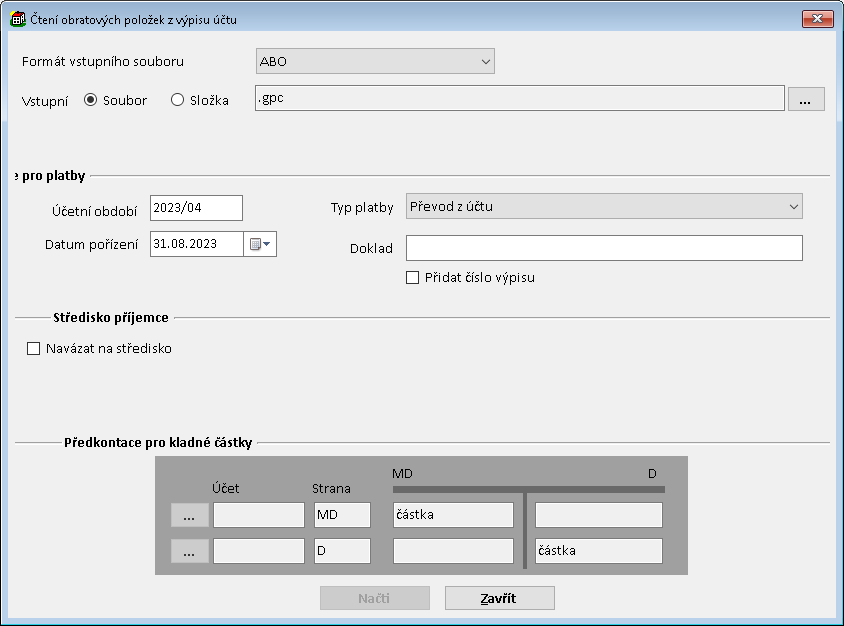Image resolution: width=844 pixels, height=626 pixels.
Task: Click into the Účetní období field
Action: (x=196, y=207)
